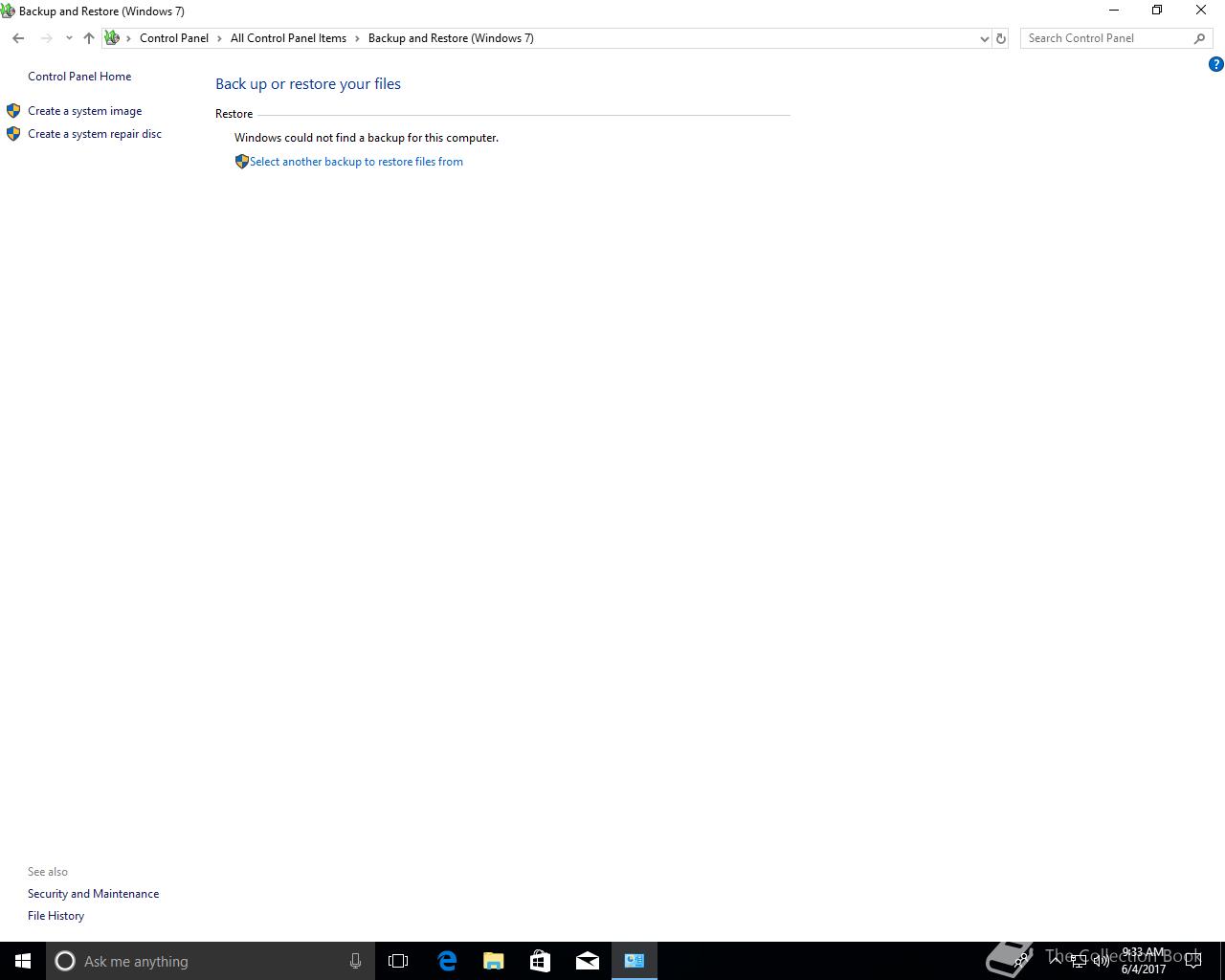
Task: Go back with the back arrow
Action: [18, 38]
